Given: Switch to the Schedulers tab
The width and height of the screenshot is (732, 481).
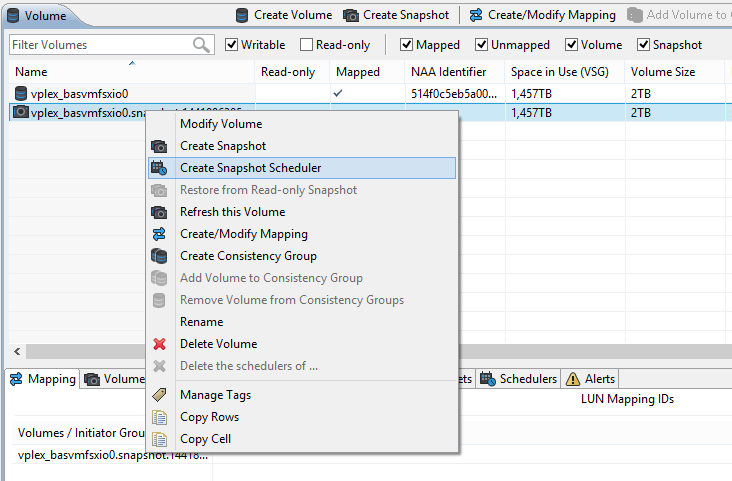Looking at the screenshot, I should pyautogui.click(x=519, y=379).
